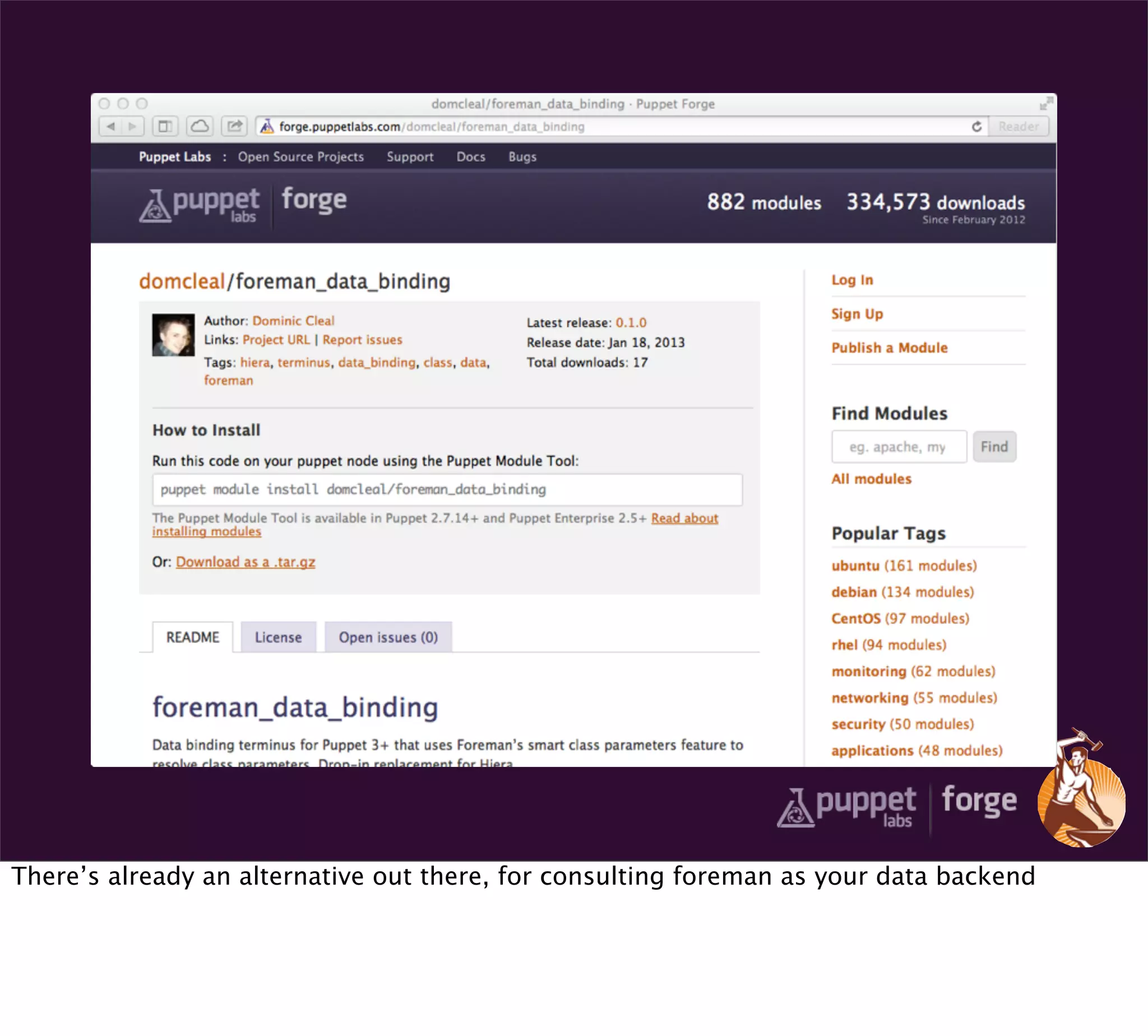
Task: Select the data_binding tag
Action: click(376, 363)
